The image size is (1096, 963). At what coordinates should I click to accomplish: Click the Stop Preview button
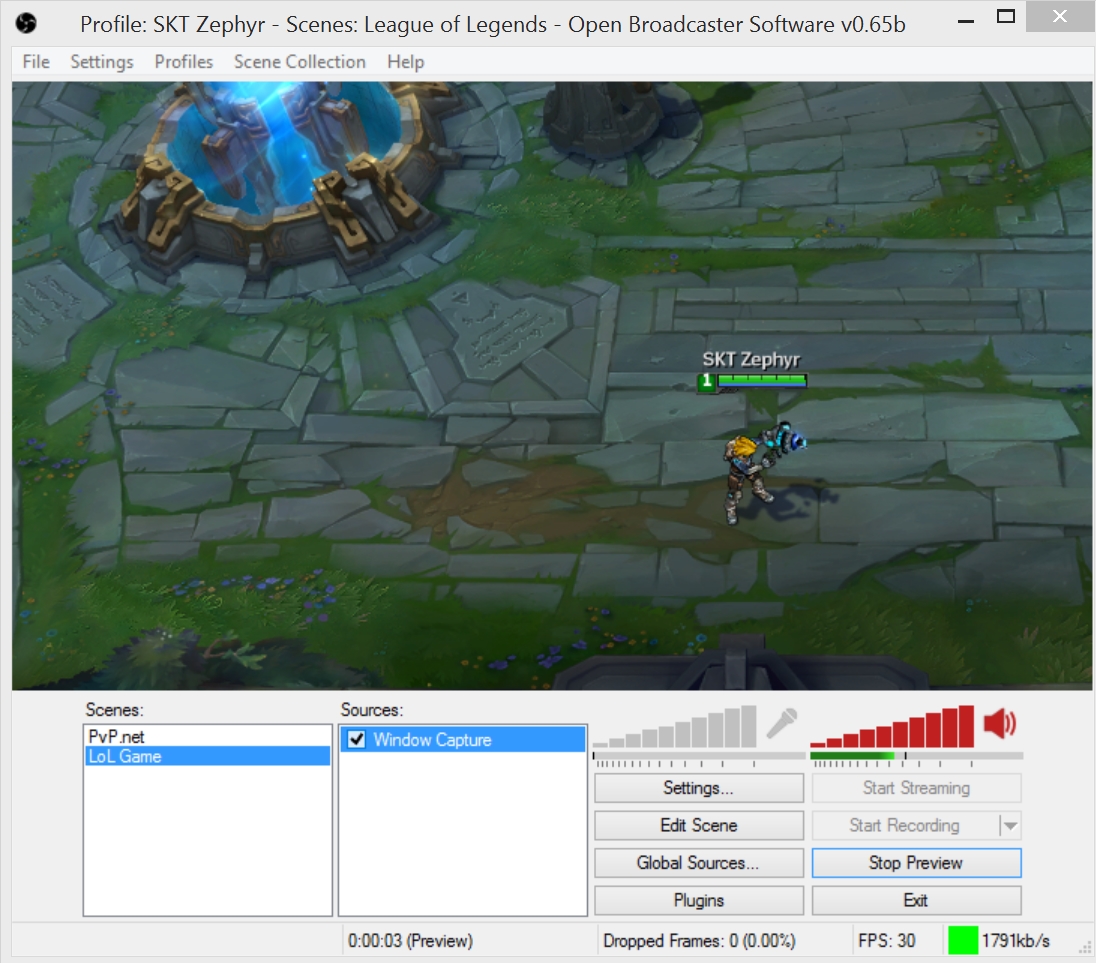(x=916, y=863)
